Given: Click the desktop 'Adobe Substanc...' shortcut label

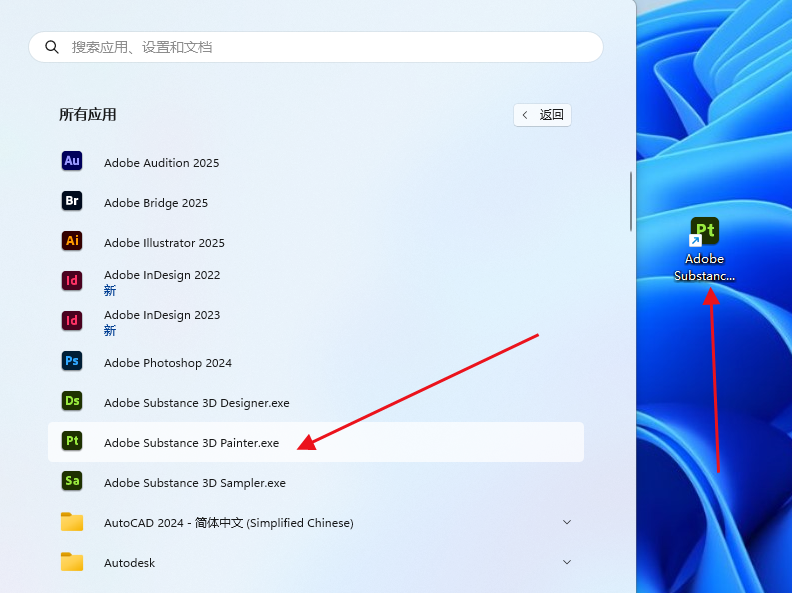Looking at the screenshot, I should pos(704,267).
